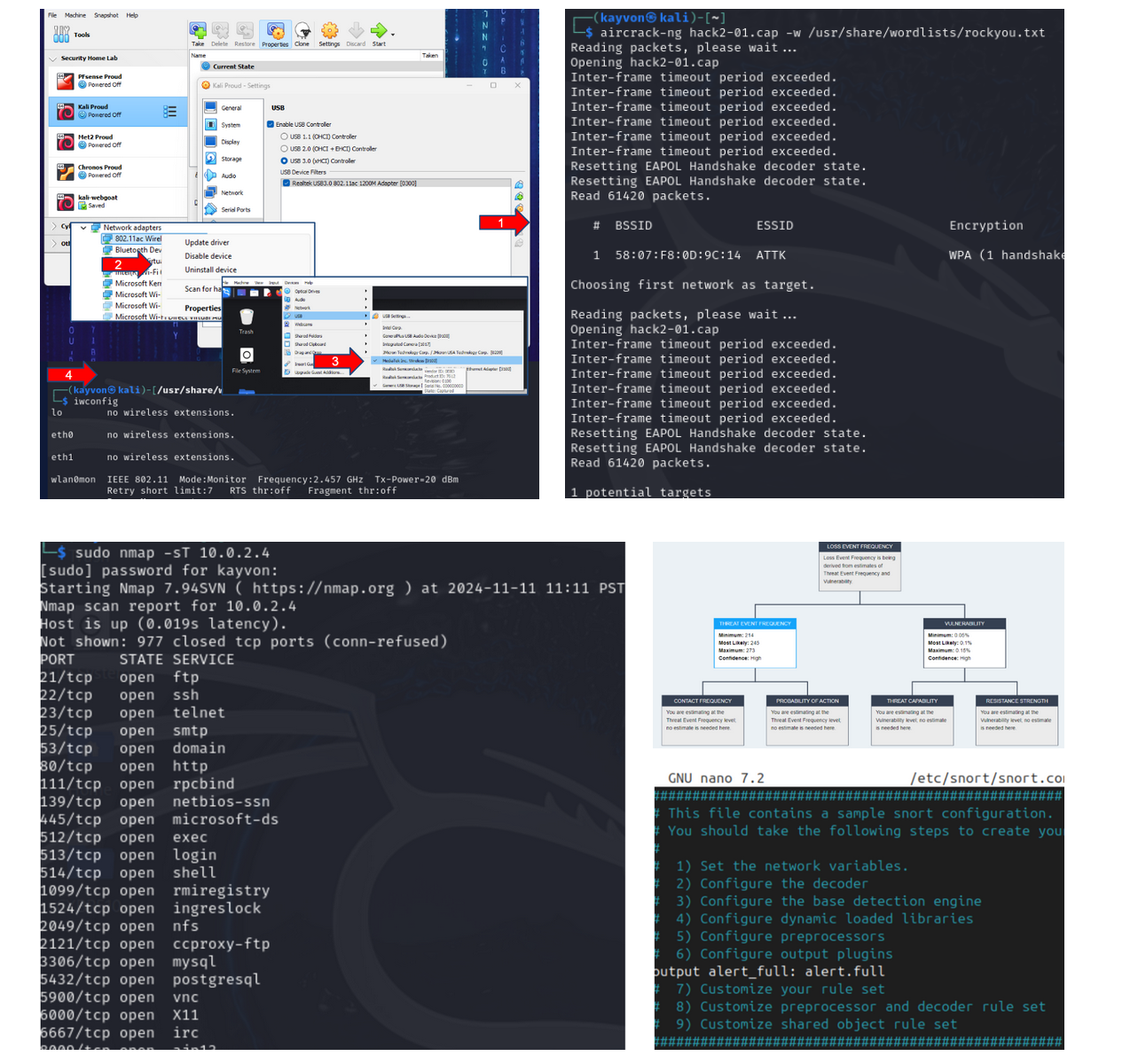Select the snapshot Properties toolbar icon

[275, 32]
